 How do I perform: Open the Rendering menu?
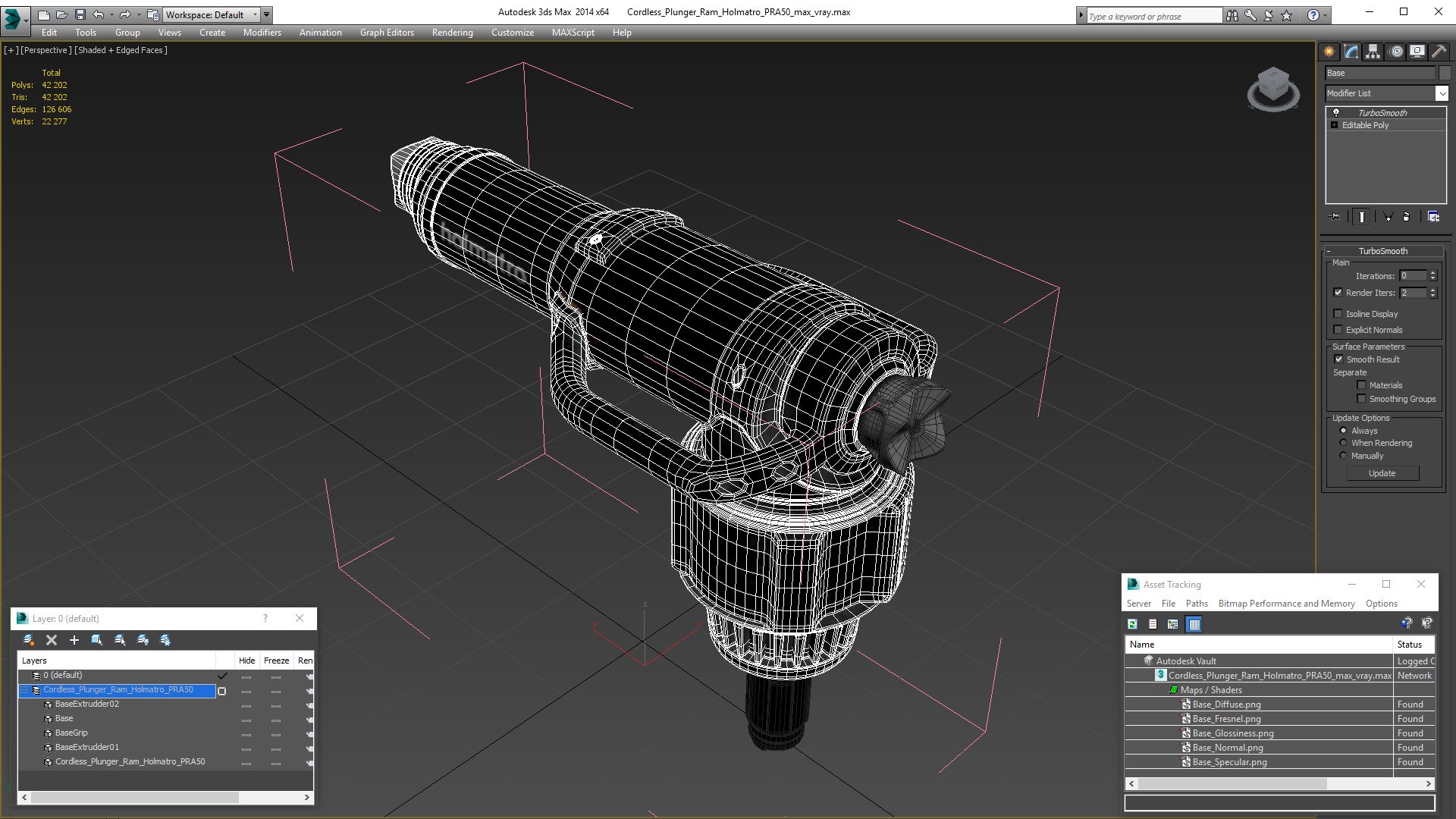tap(452, 33)
